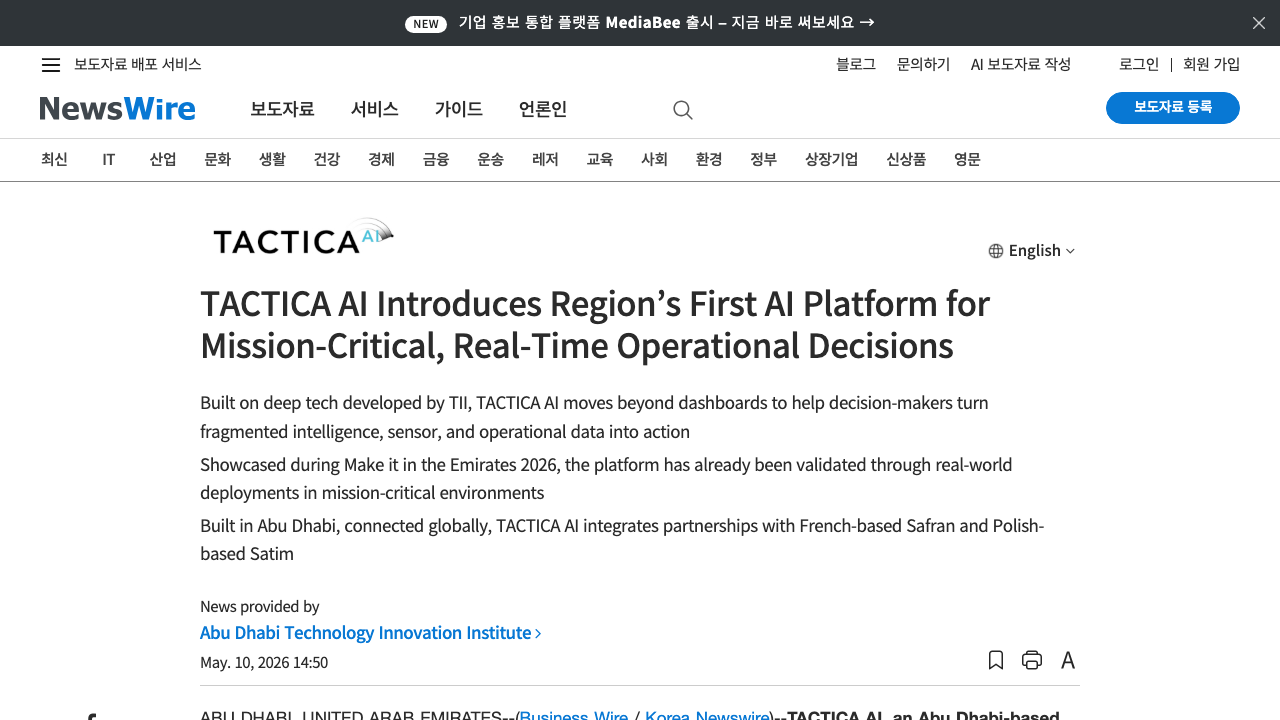Image resolution: width=1280 pixels, height=720 pixels.
Task: Select the 상장기업 category tab
Action: click(831, 159)
